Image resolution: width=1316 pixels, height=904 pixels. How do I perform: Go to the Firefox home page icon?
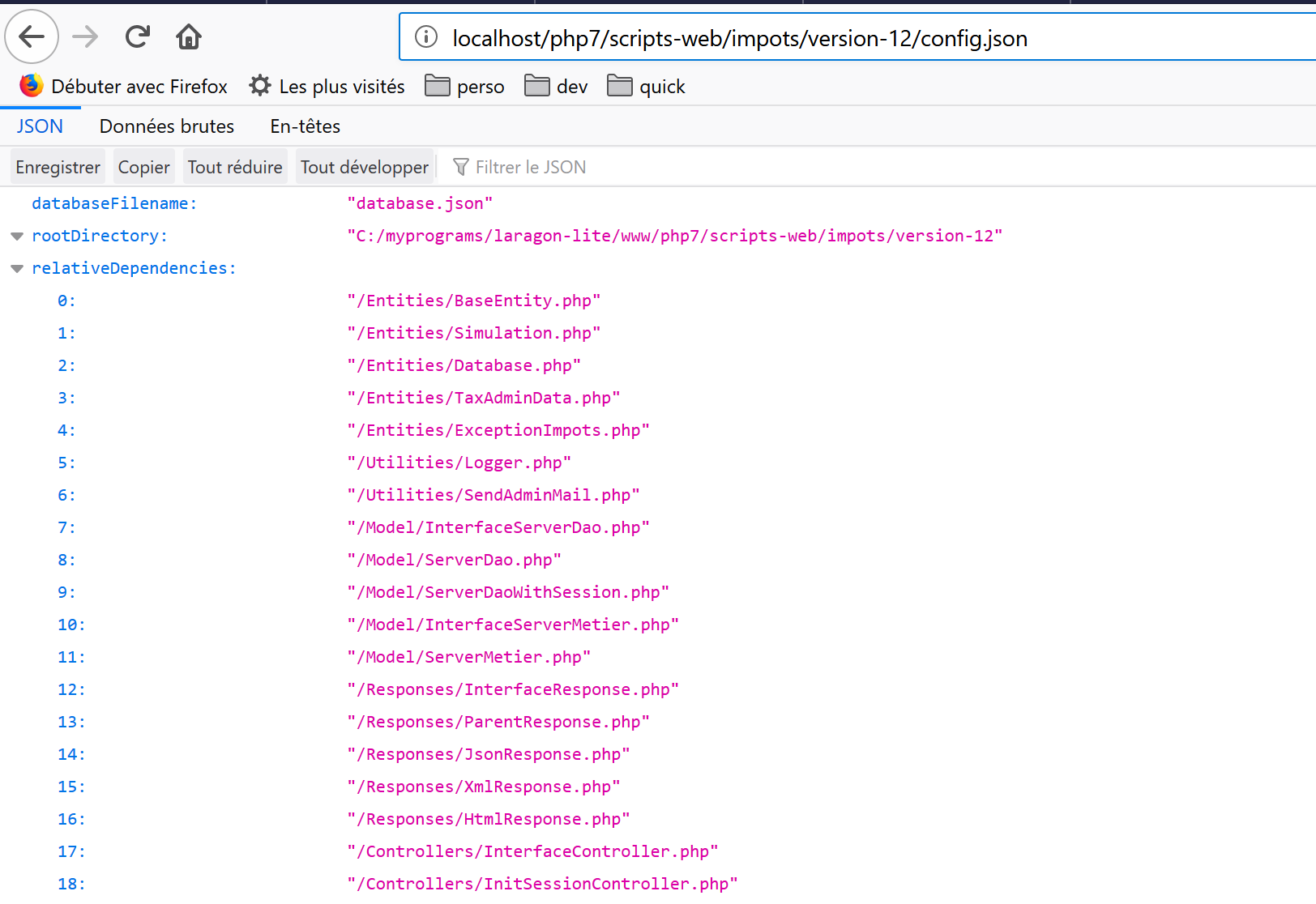tap(189, 36)
